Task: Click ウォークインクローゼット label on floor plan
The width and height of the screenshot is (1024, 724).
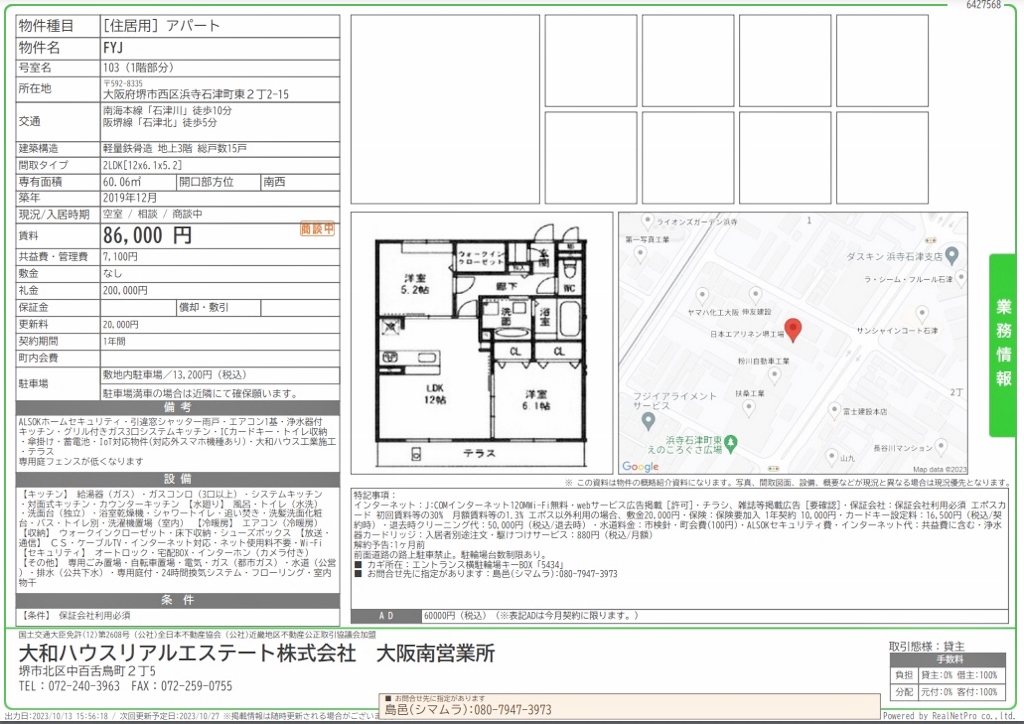Action: coord(480,257)
